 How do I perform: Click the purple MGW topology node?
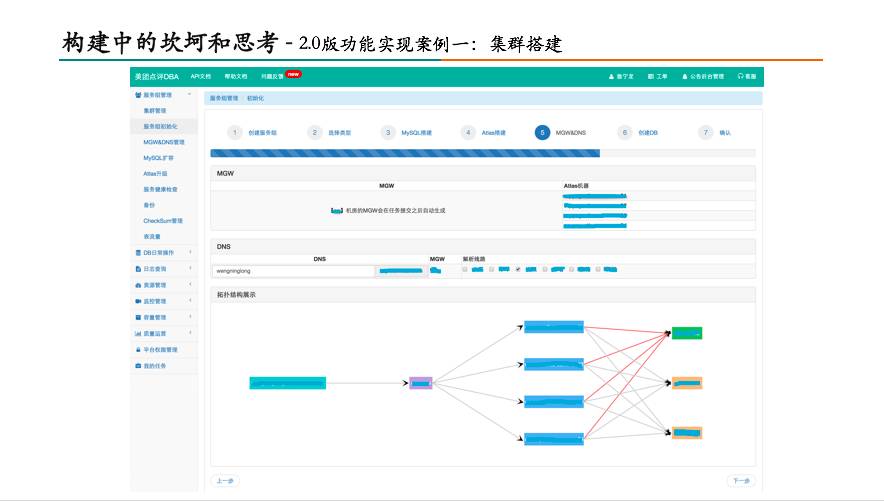[421, 383]
